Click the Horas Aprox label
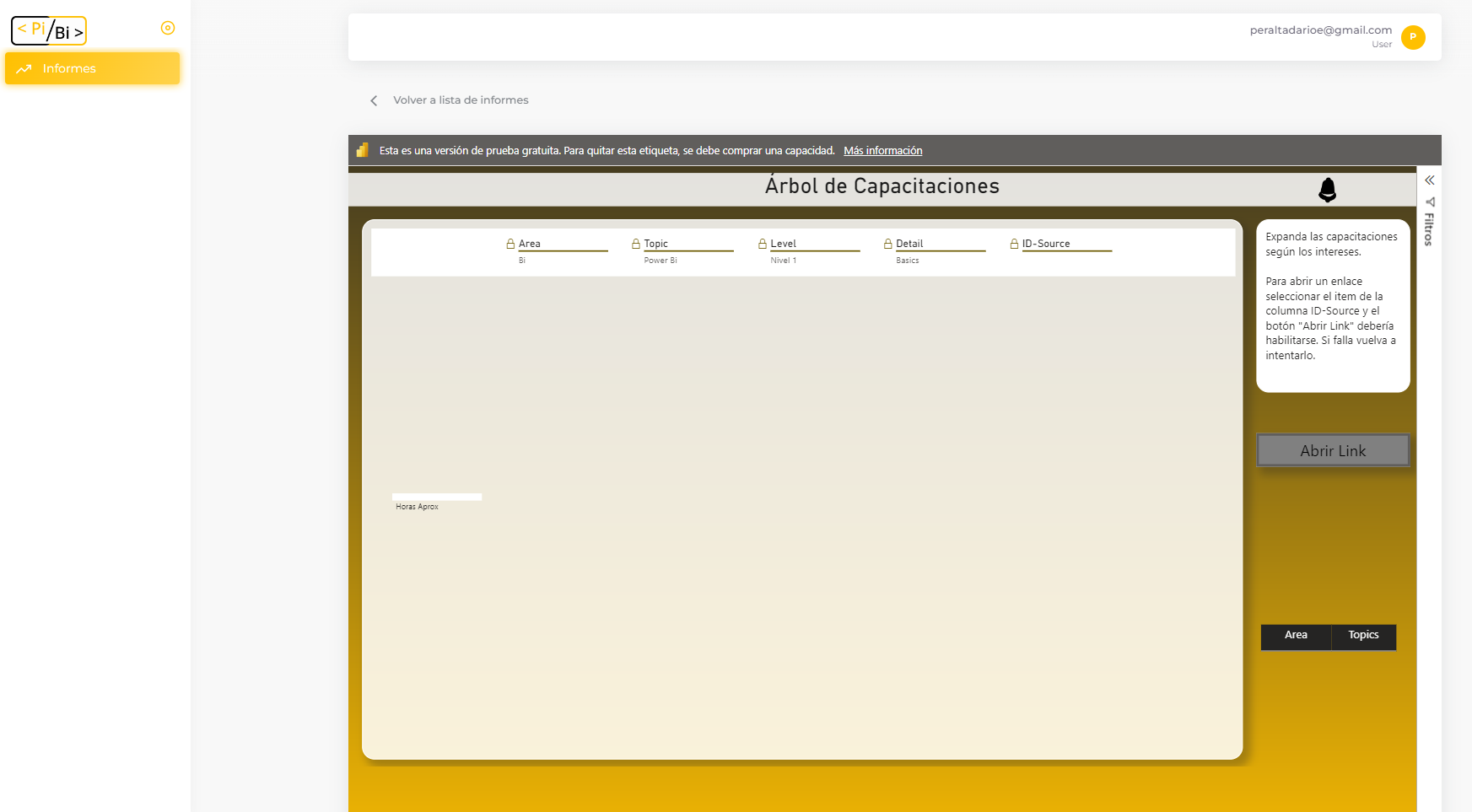This screenshot has width=1472, height=812. point(417,507)
